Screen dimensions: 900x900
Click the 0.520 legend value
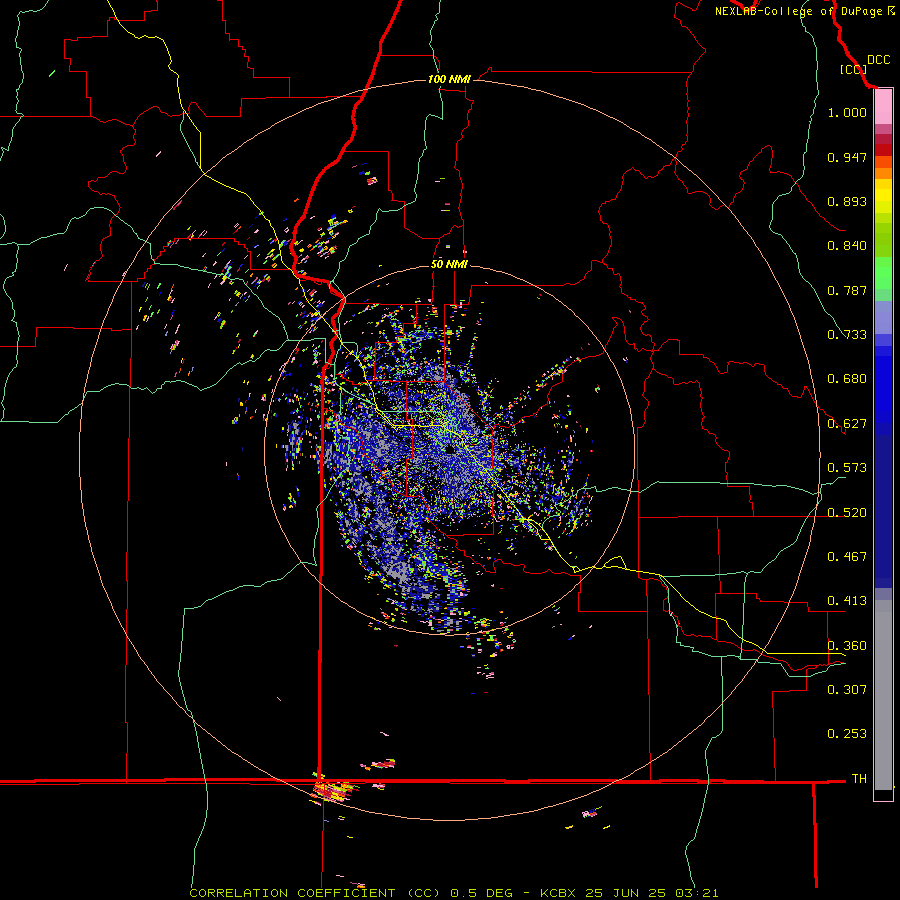847,513
